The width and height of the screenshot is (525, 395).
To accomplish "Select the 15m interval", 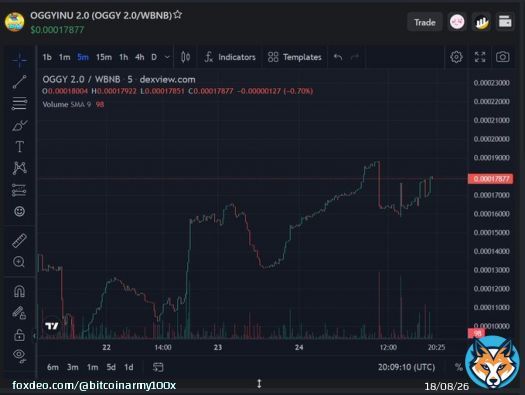I will tap(104, 57).
